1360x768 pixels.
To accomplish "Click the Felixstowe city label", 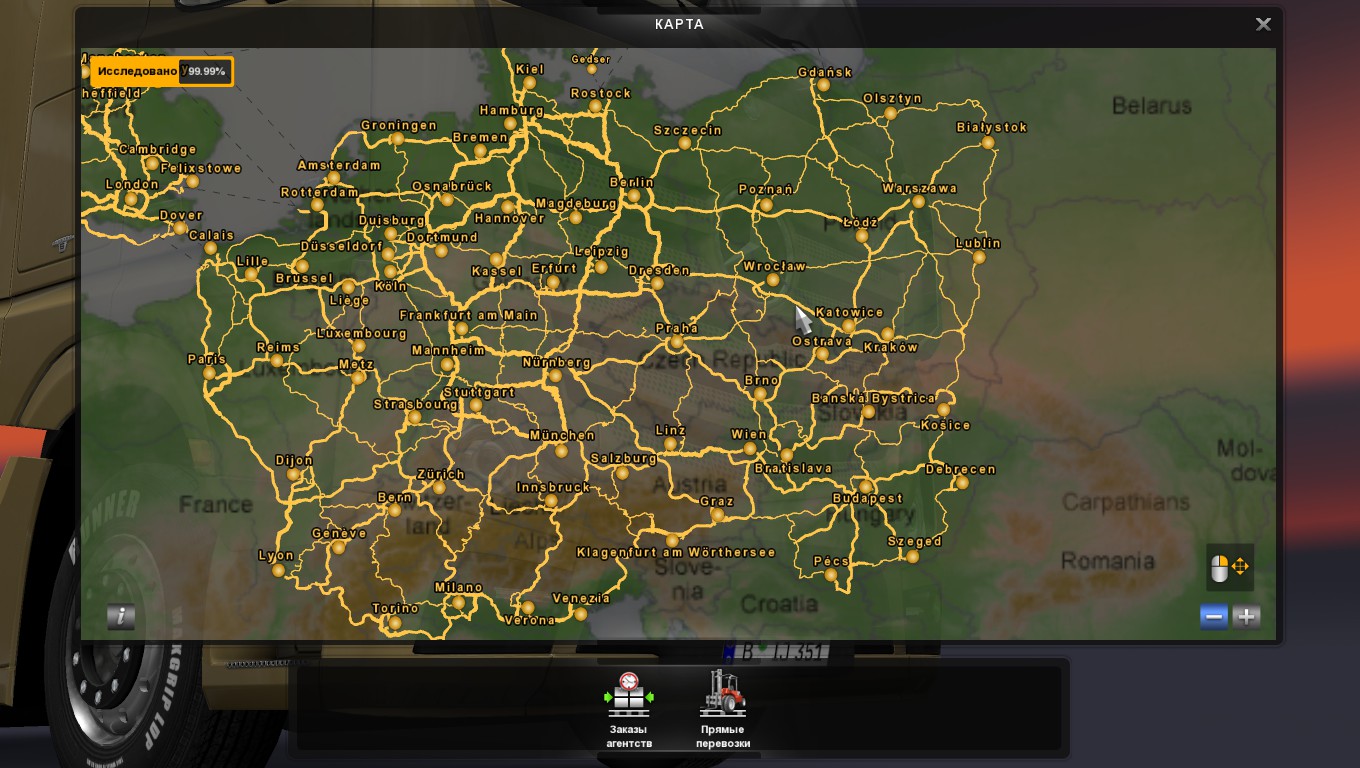I will tap(201, 169).
